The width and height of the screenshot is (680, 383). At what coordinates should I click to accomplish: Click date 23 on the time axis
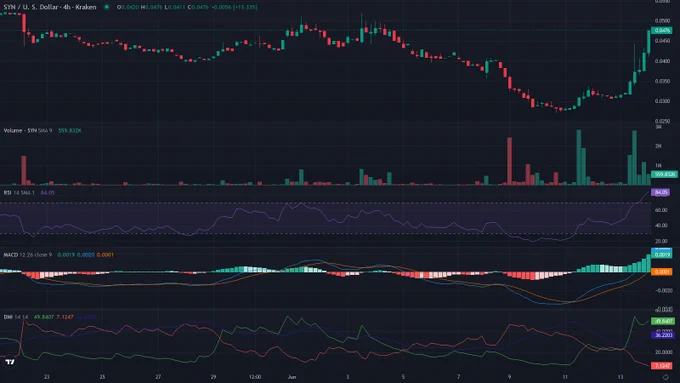[47, 377]
